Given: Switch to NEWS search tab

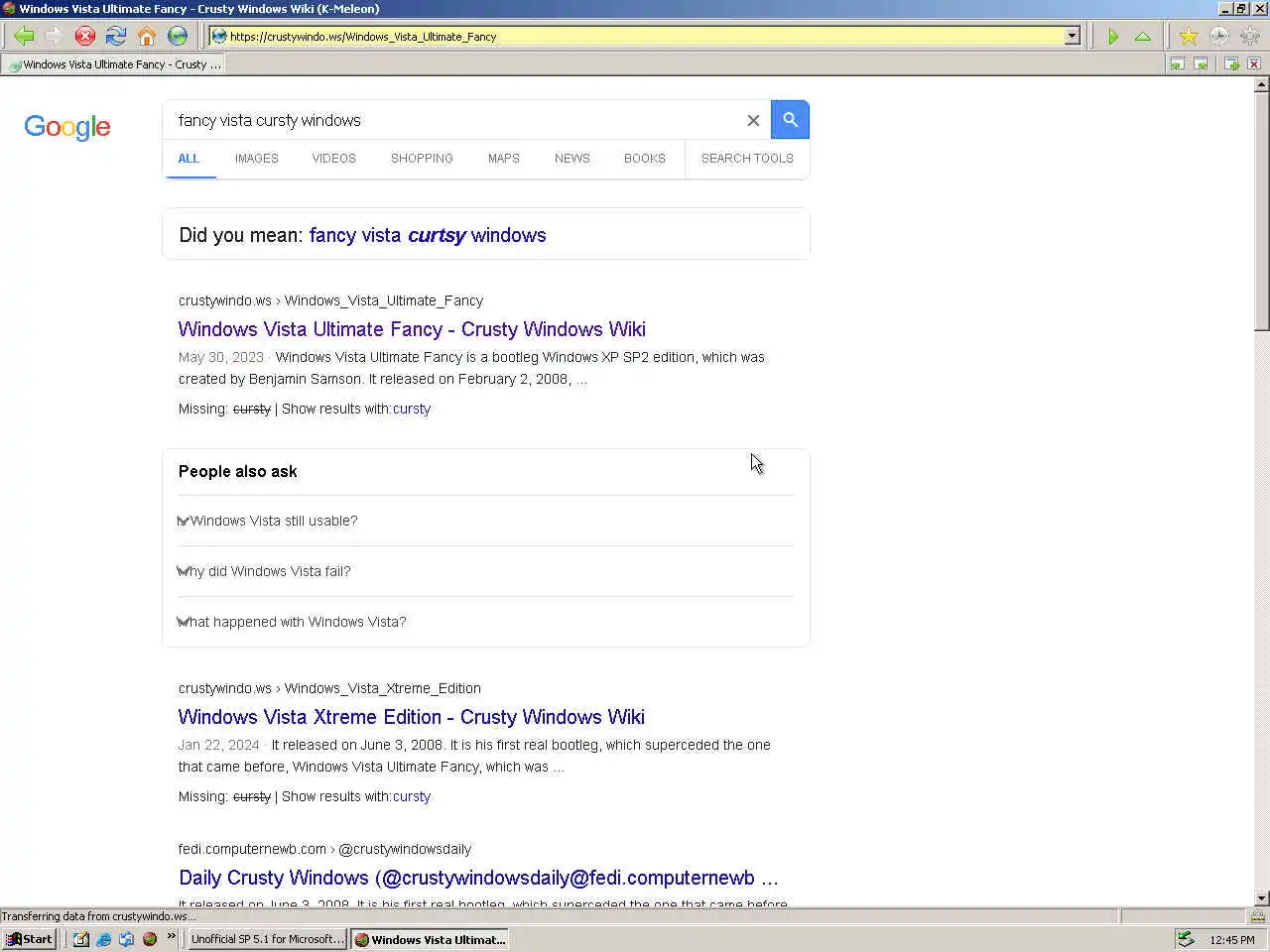Looking at the screenshot, I should pos(572,159).
